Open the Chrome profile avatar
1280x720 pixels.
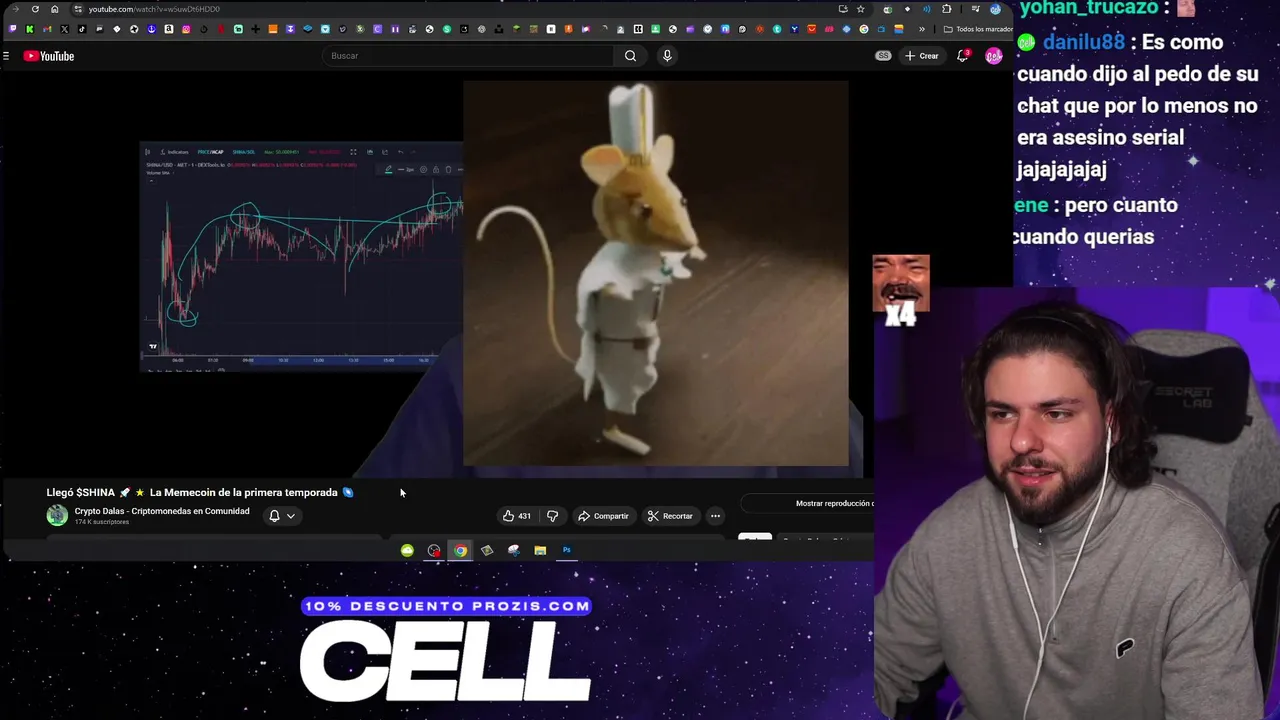tap(995, 9)
